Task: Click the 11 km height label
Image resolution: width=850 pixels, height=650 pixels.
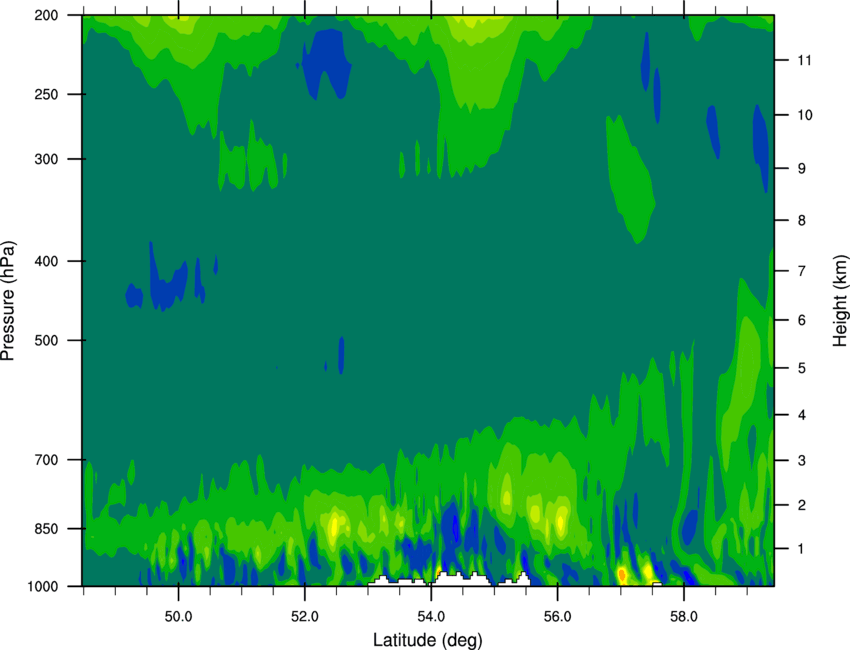Action: [805, 60]
